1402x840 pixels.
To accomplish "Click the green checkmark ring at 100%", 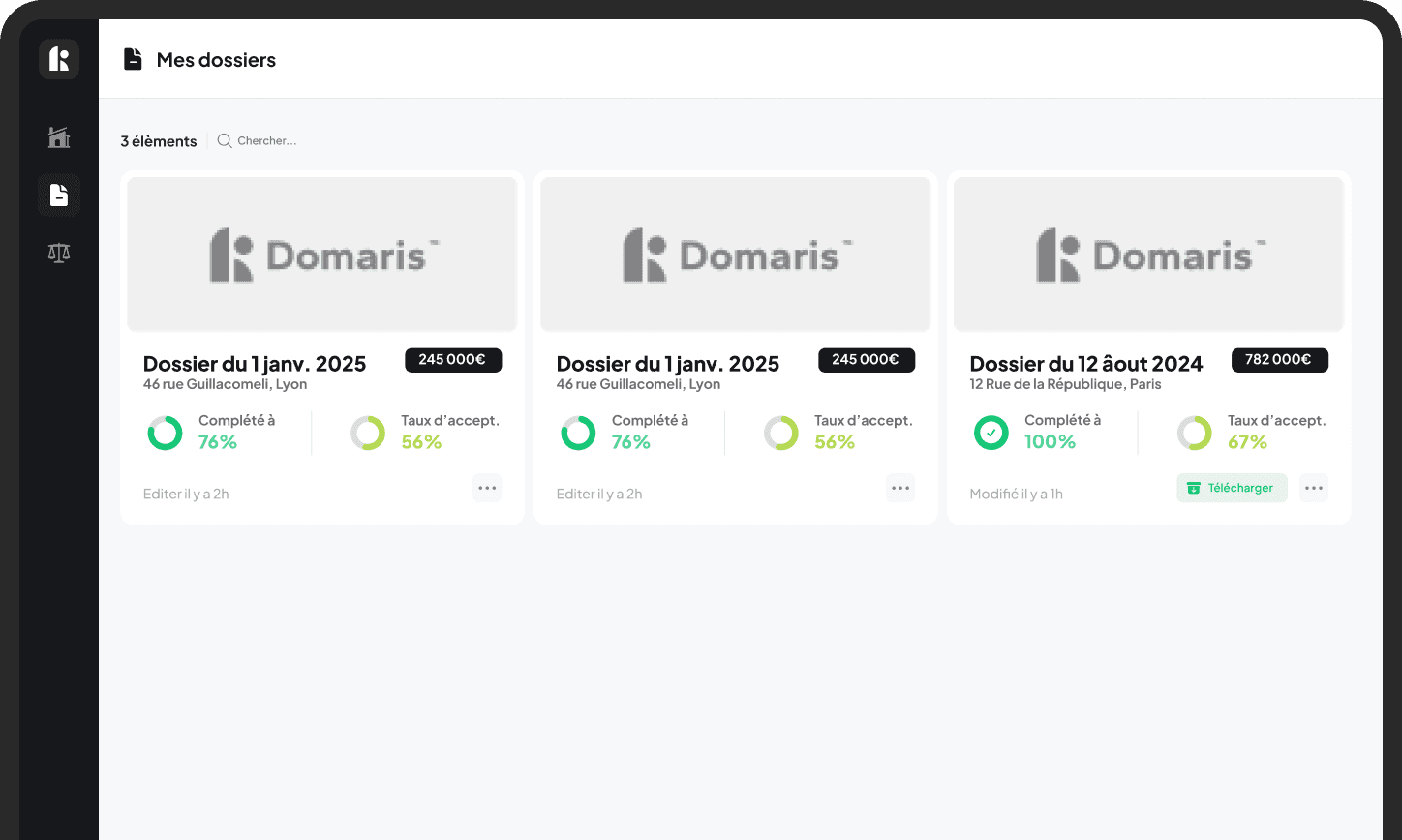I will [x=991, y=433].
